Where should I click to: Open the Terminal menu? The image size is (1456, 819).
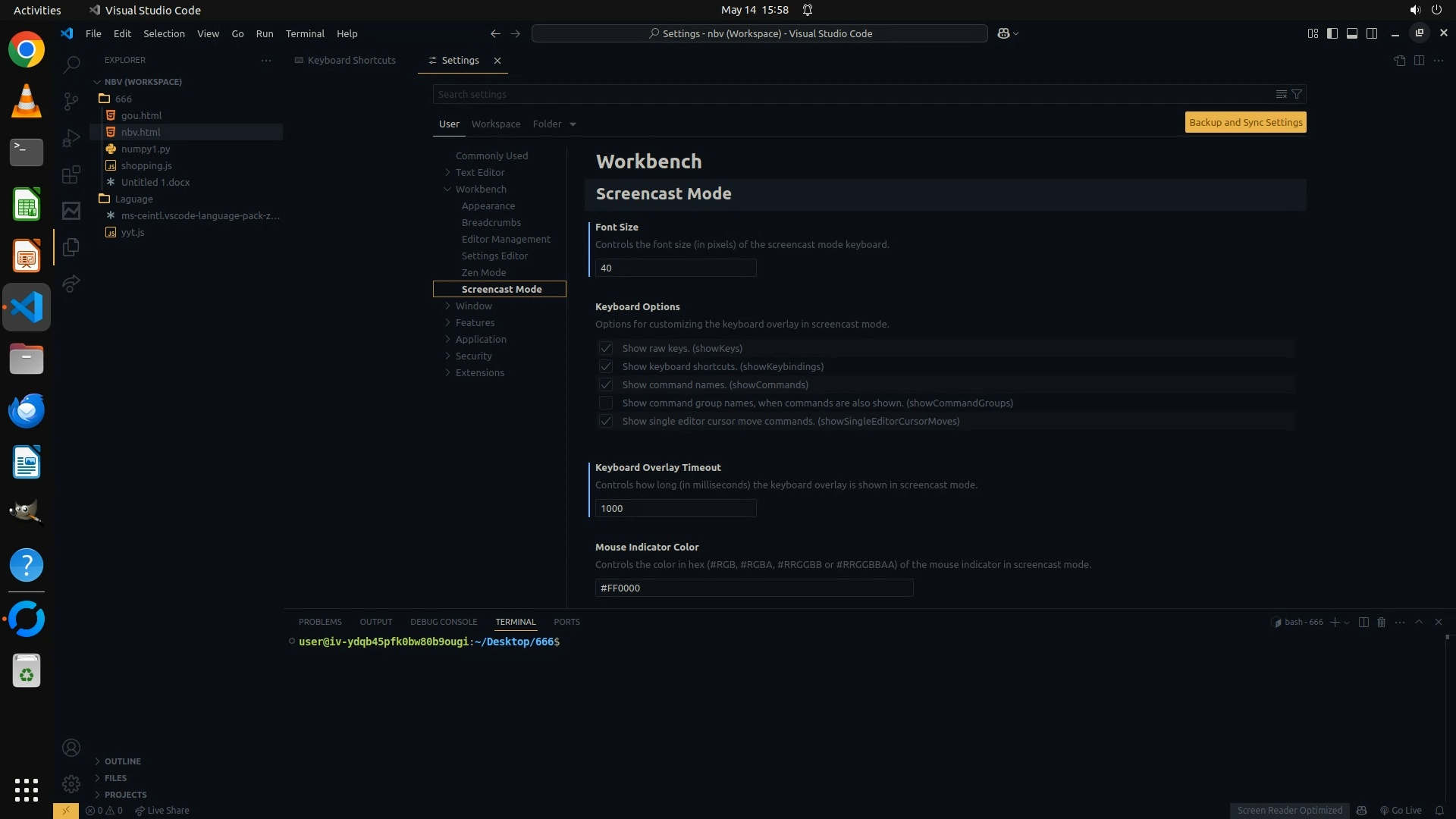click(x=305, y=33)
